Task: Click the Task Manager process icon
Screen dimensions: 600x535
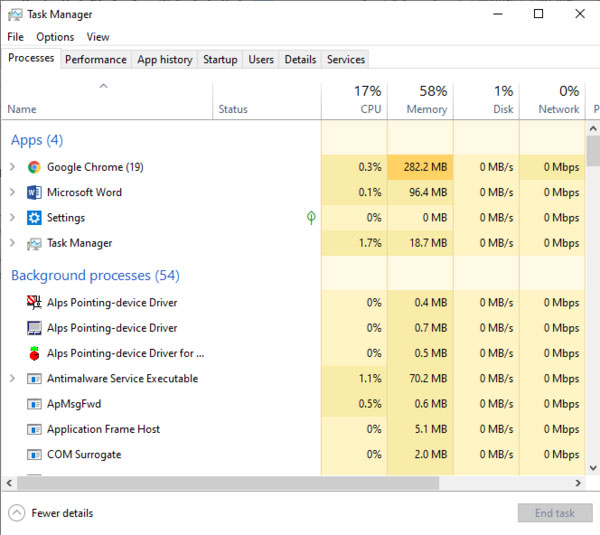Action: (x=34, y=243)
